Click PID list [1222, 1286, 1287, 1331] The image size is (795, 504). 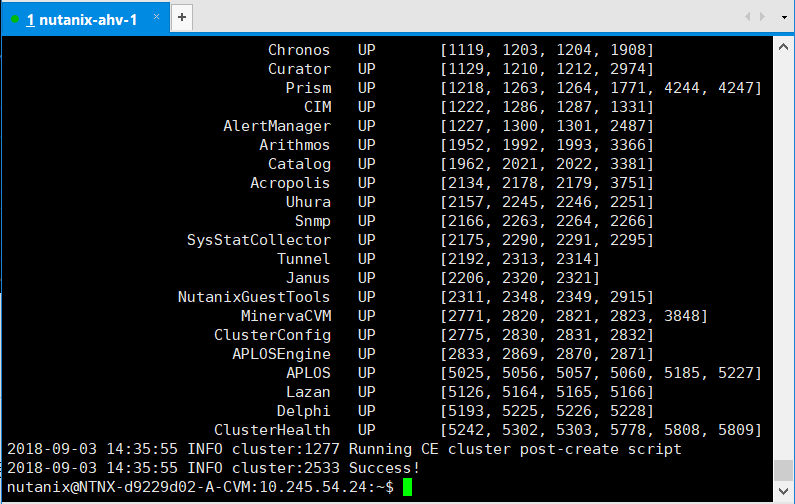547,107
